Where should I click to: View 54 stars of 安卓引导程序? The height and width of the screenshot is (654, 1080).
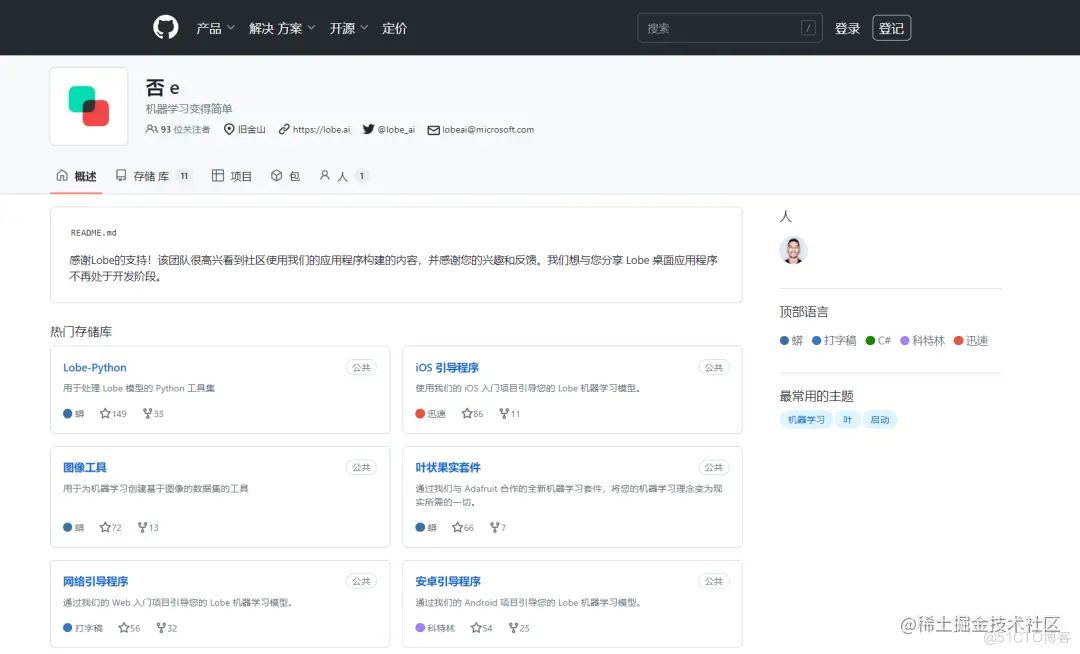coord(481,628)
